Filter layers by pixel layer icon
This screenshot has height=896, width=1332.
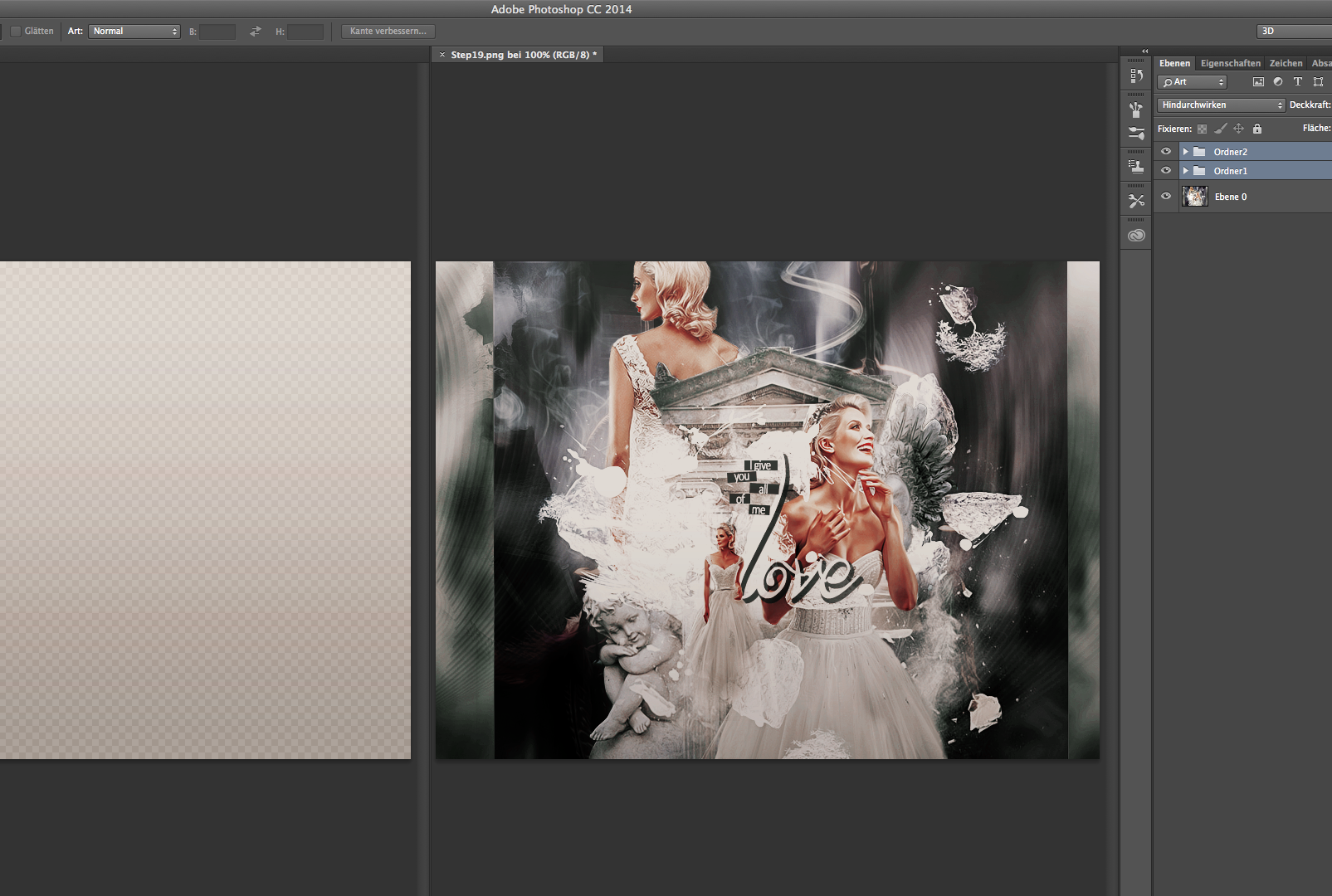(1258, 82)
